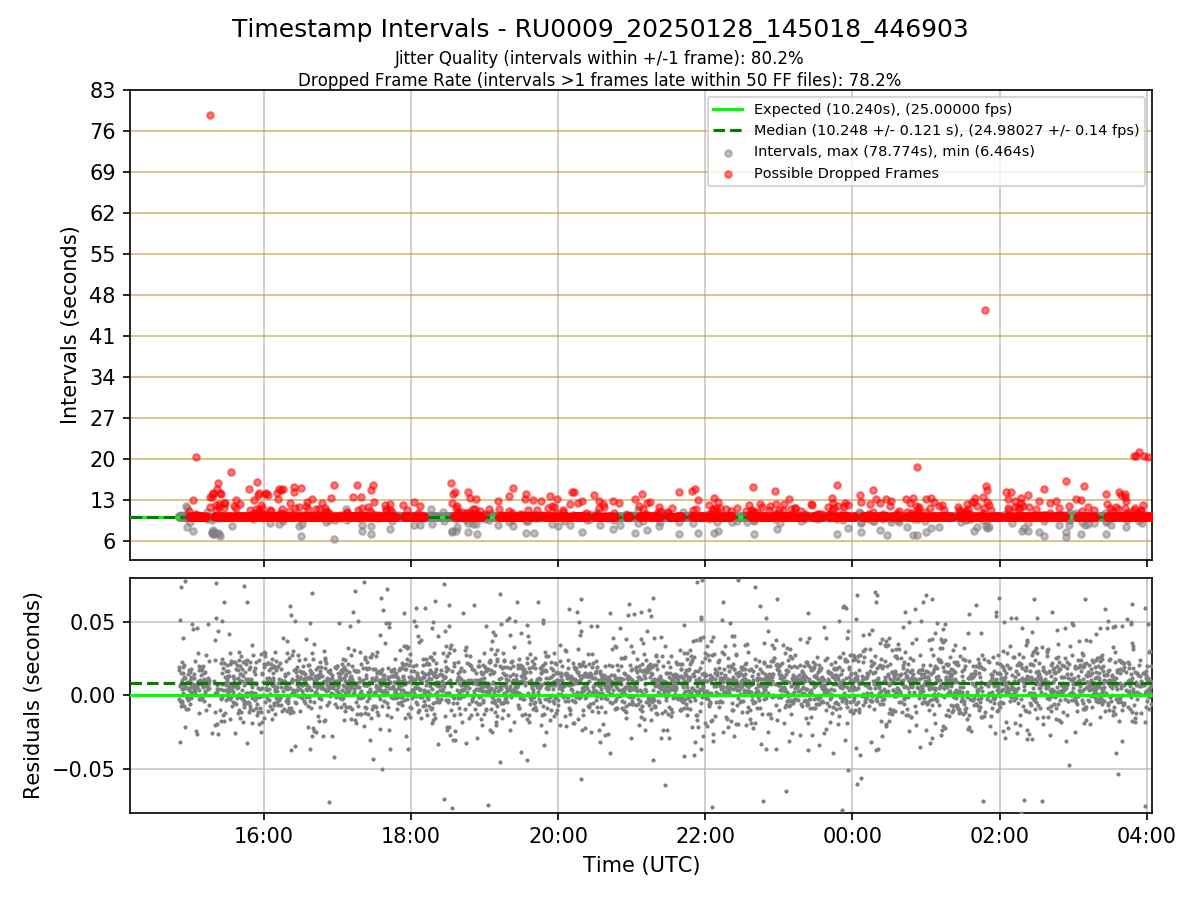
Task: Click the 'Median (10.248 +/- 0.121 s)' legend entry
Action: coord(946,130)
